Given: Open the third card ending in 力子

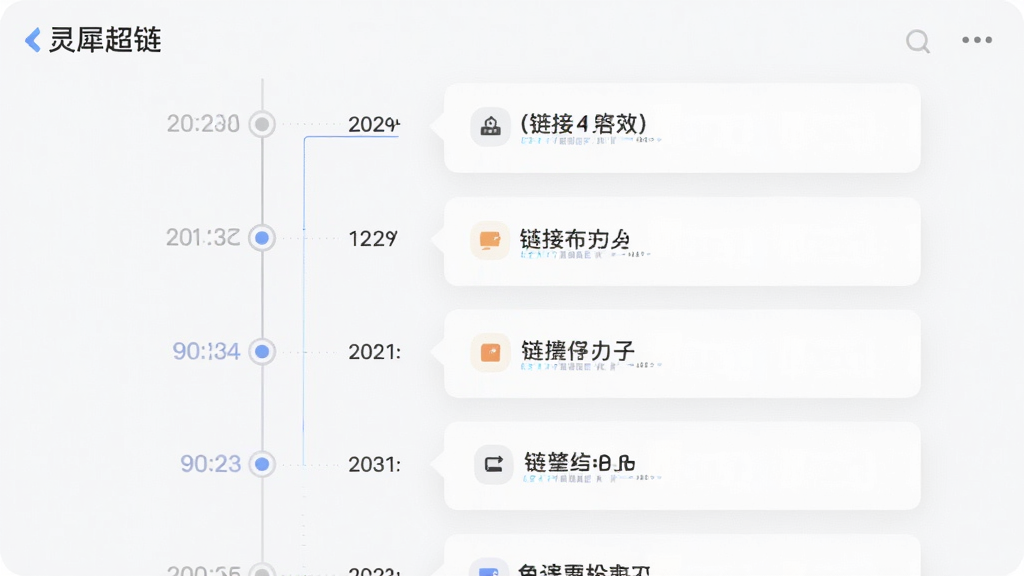Looking at the screenshot, I should (682, 354).
